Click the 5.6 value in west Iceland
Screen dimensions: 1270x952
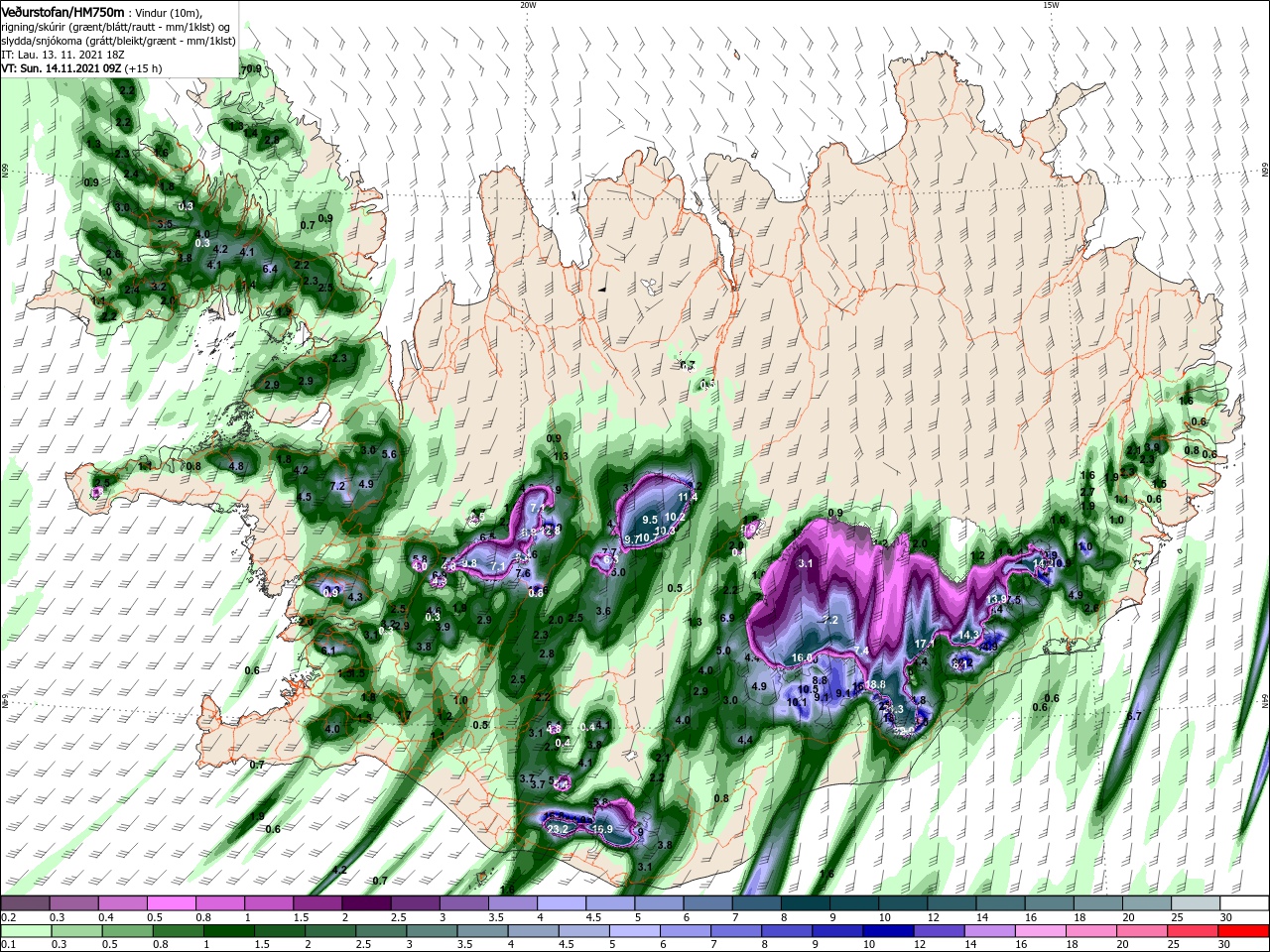[x=389, y=454]
